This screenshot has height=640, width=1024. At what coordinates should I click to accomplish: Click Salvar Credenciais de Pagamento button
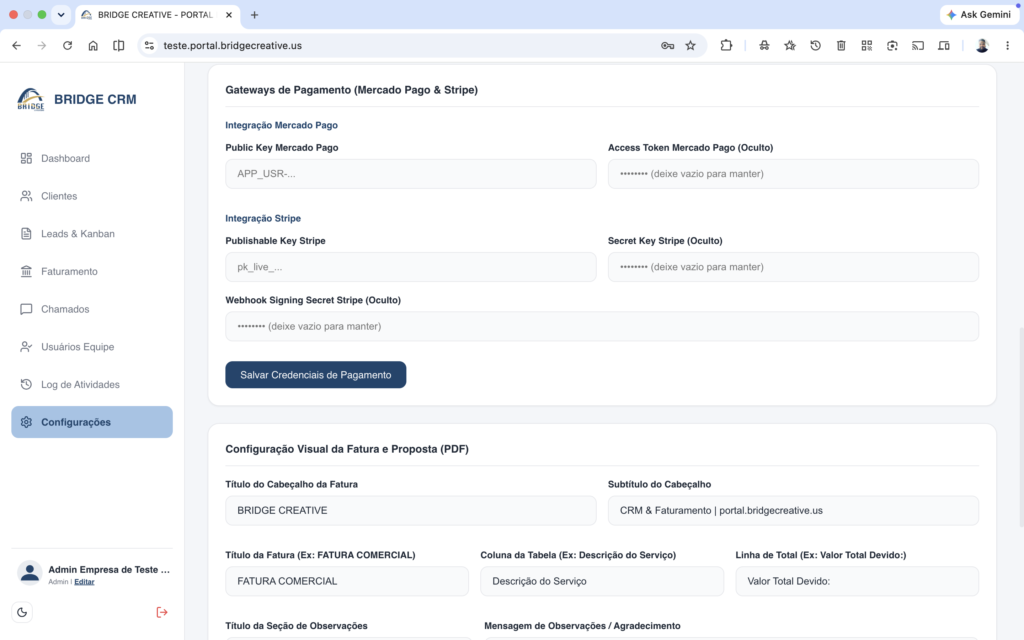pyautogui.click(x=315, y=375)
